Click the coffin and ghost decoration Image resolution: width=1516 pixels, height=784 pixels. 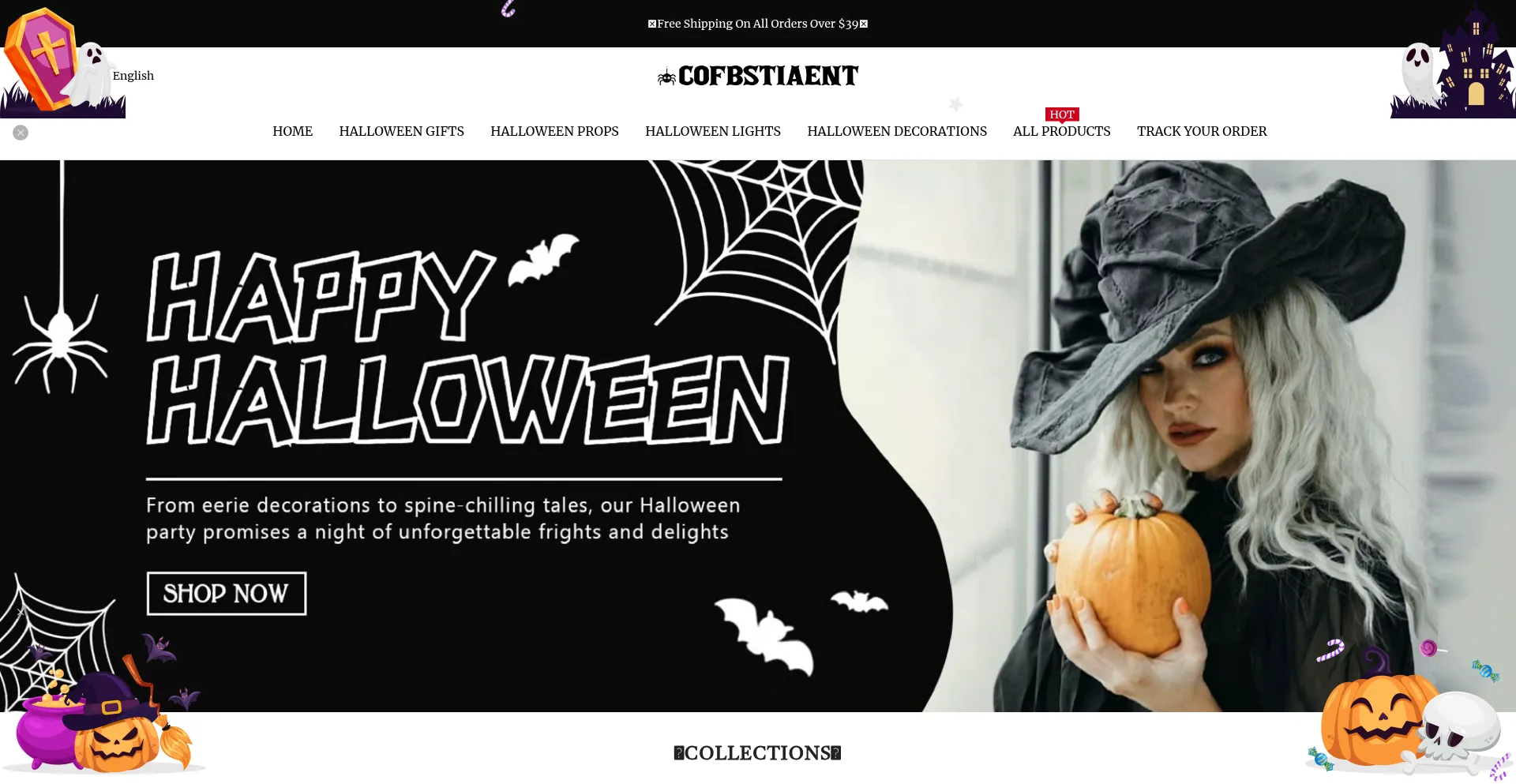click(x=62, y=61)
